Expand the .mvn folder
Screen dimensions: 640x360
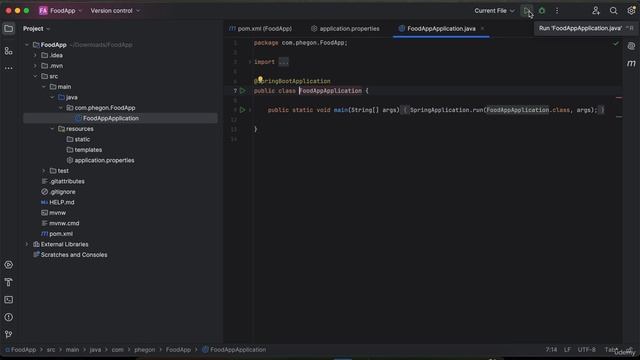pyautogui.click(x=35, y=66)
